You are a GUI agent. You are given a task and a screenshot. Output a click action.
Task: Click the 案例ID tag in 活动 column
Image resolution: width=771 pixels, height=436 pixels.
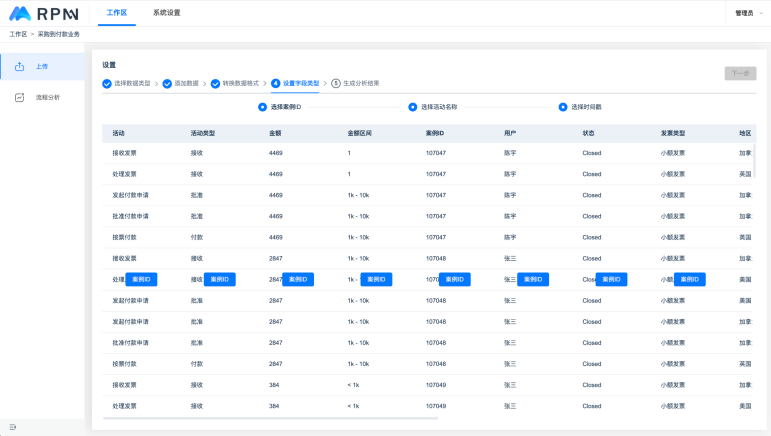pos(141,280)
